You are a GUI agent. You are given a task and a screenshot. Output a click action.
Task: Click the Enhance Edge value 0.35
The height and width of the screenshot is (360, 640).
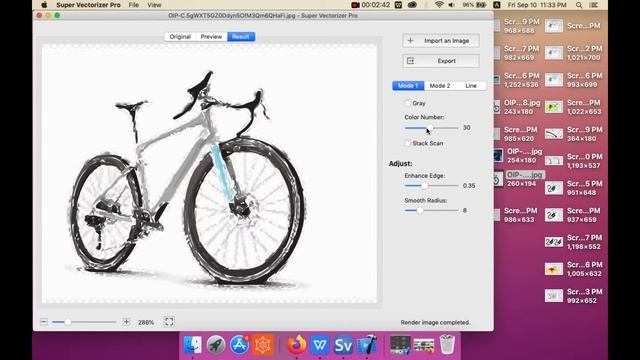click(x=469, y=186)
